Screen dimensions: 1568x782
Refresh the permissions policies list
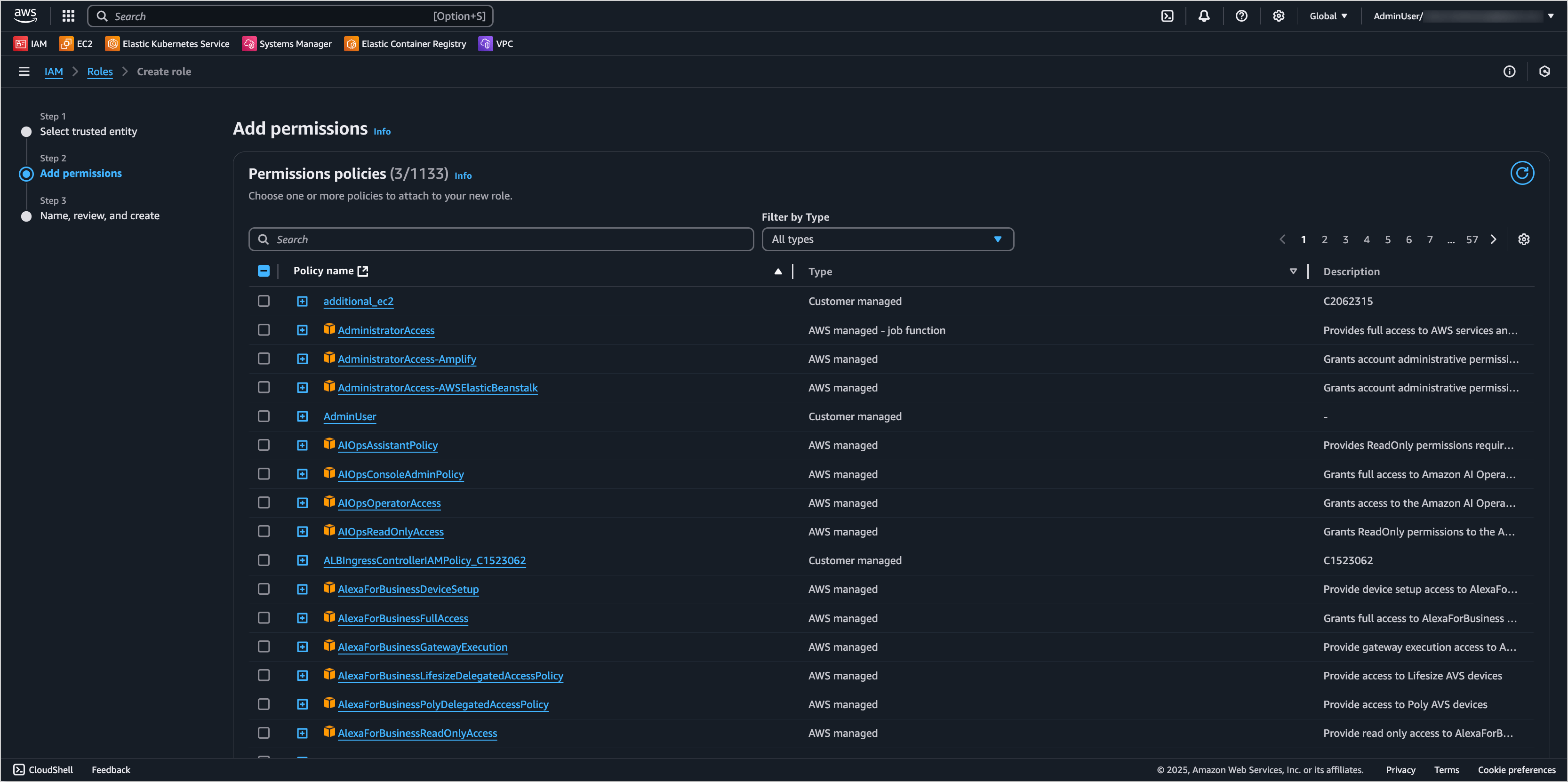(x=1522, y=173)
